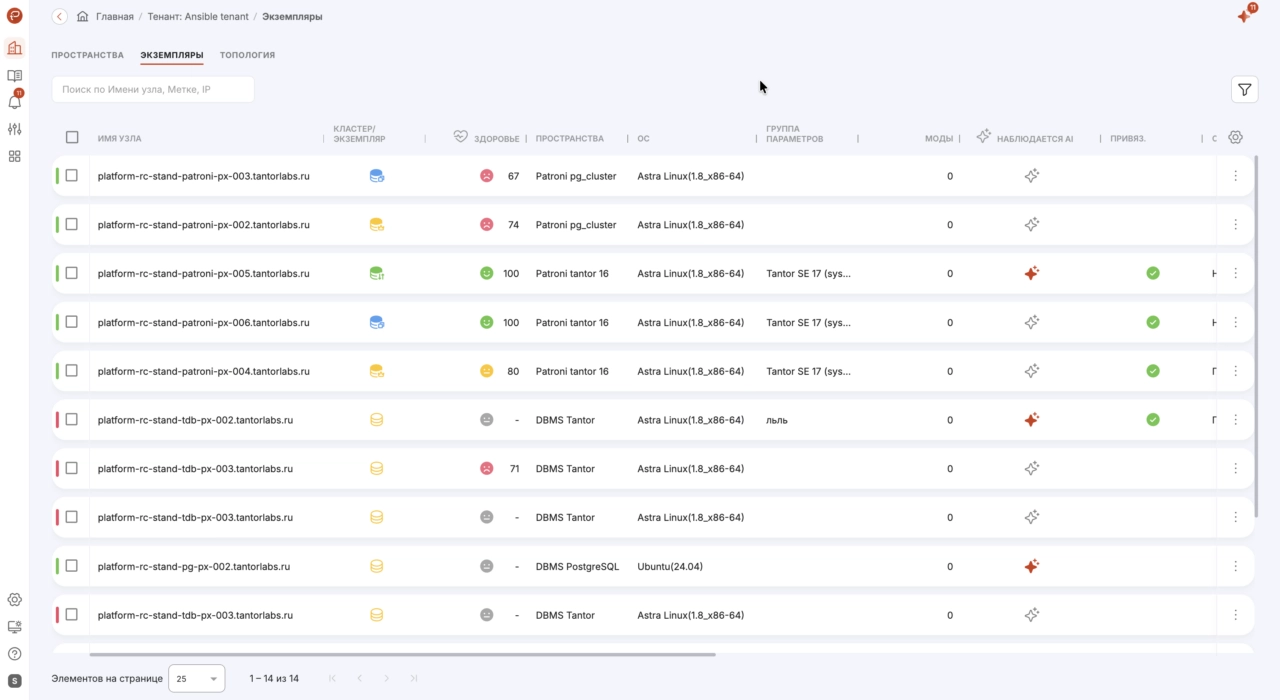Open row menu for patroni-px-005

pos(1235,273)
